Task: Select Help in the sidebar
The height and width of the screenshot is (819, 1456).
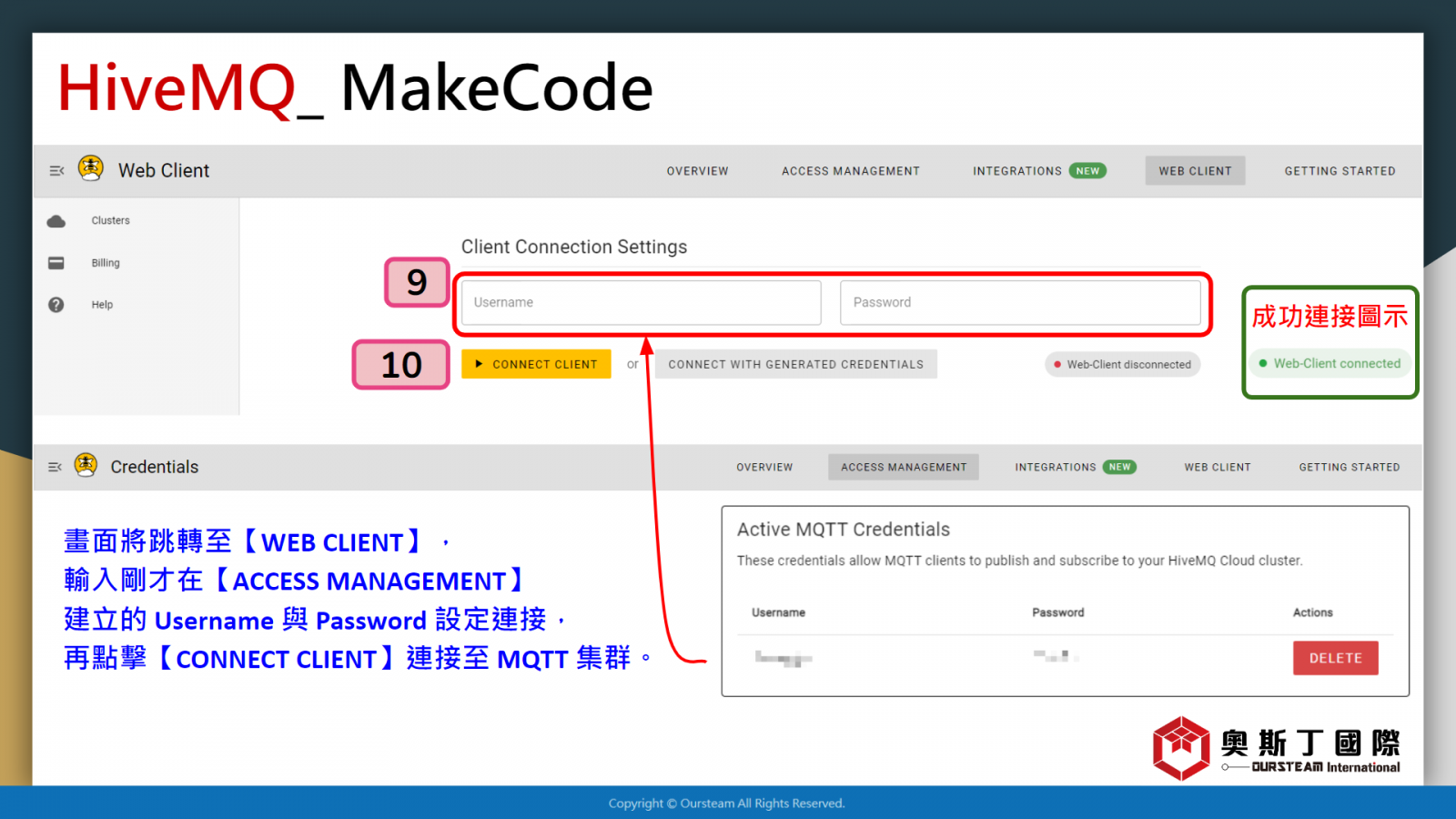Action: (x=102, y=305)
